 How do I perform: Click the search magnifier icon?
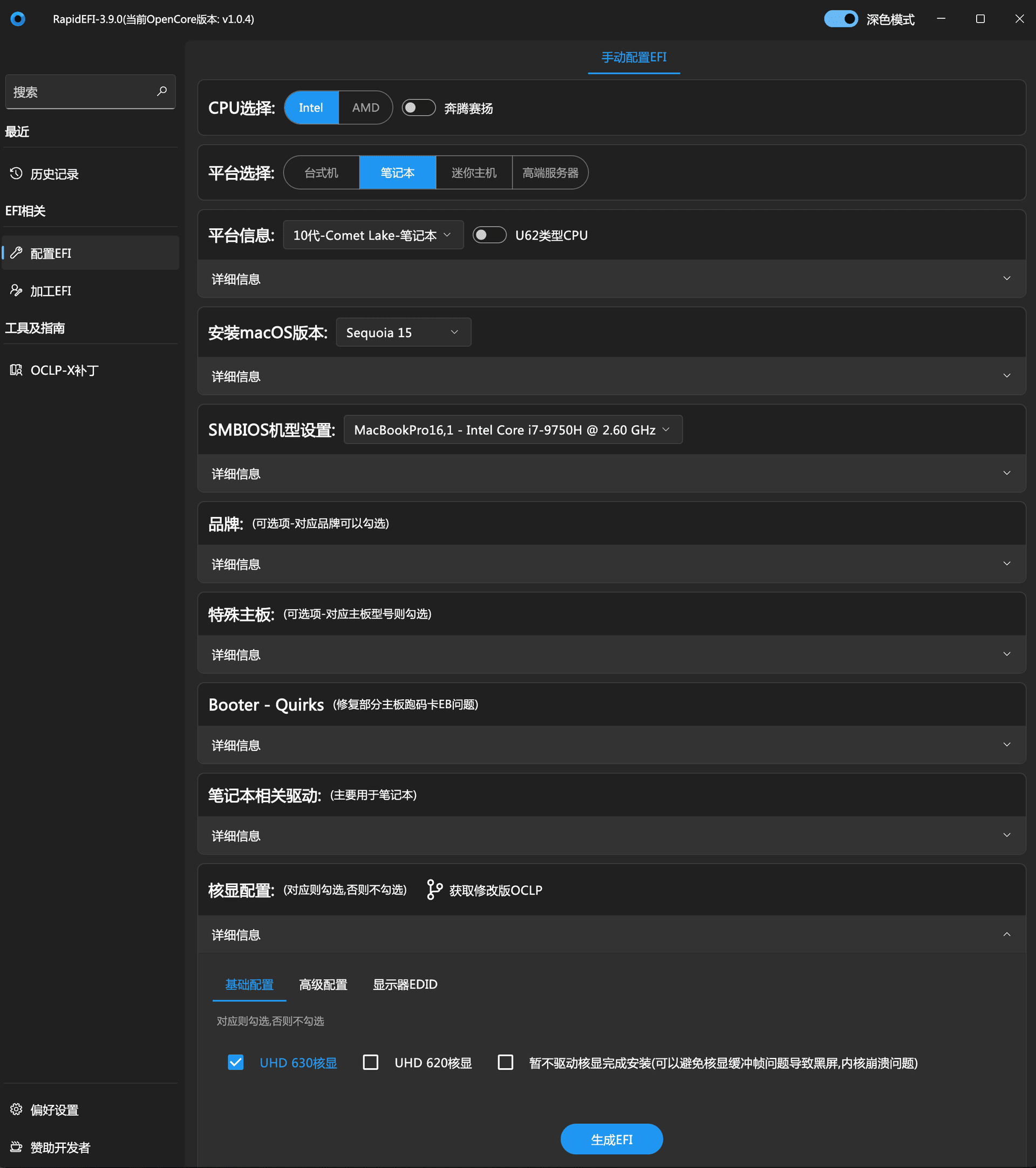pyautogui.click(x=162, y=91)
